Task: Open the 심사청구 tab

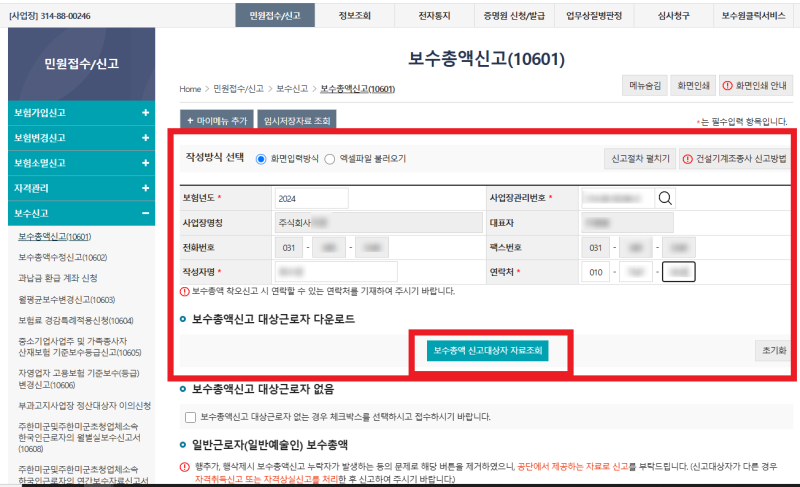Action: [673, 15]
